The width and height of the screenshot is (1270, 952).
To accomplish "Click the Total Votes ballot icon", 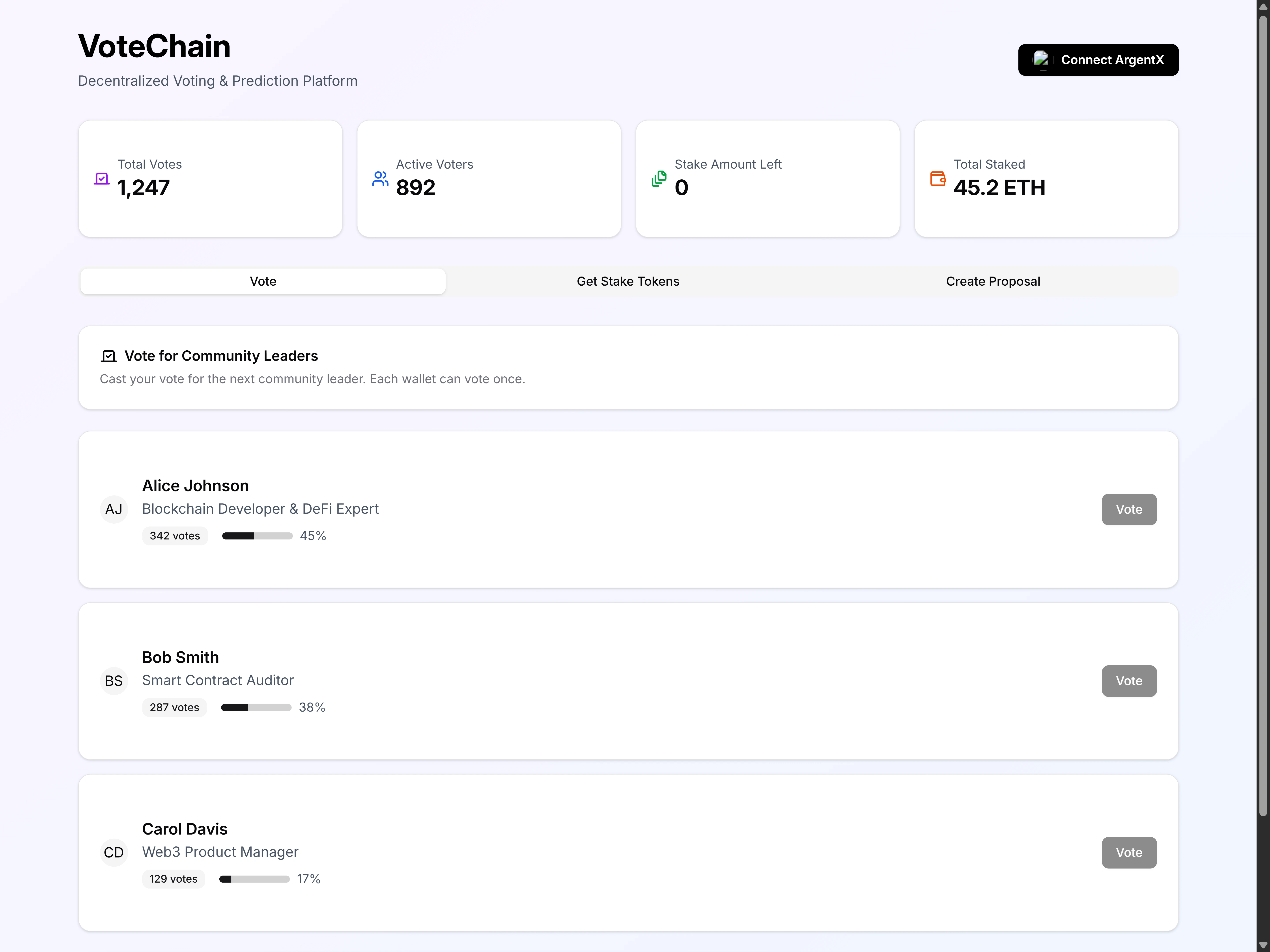I will pyautogui.click(x=102, y=179).
